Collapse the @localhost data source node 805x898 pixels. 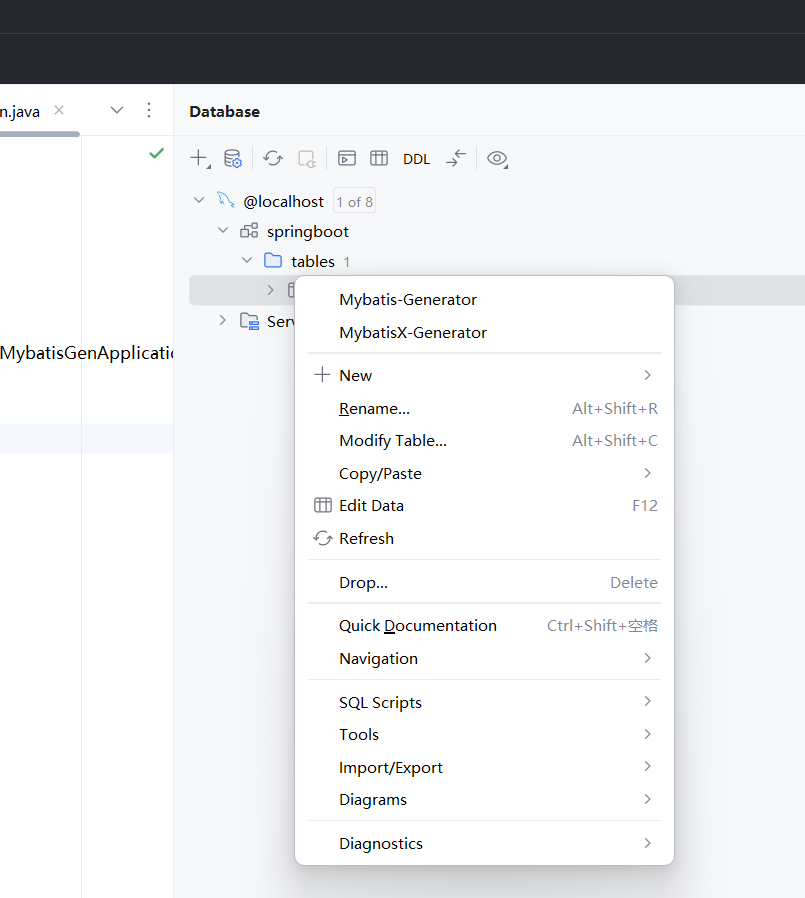tap(199, 200)
